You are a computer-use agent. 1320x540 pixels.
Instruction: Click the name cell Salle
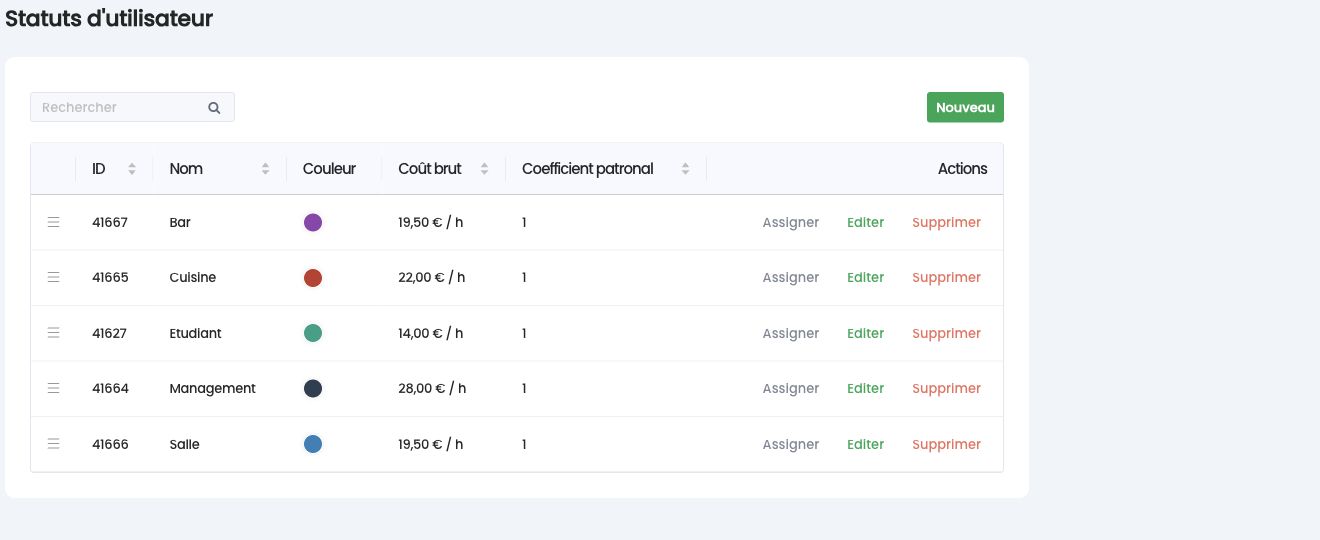(185, 444)
